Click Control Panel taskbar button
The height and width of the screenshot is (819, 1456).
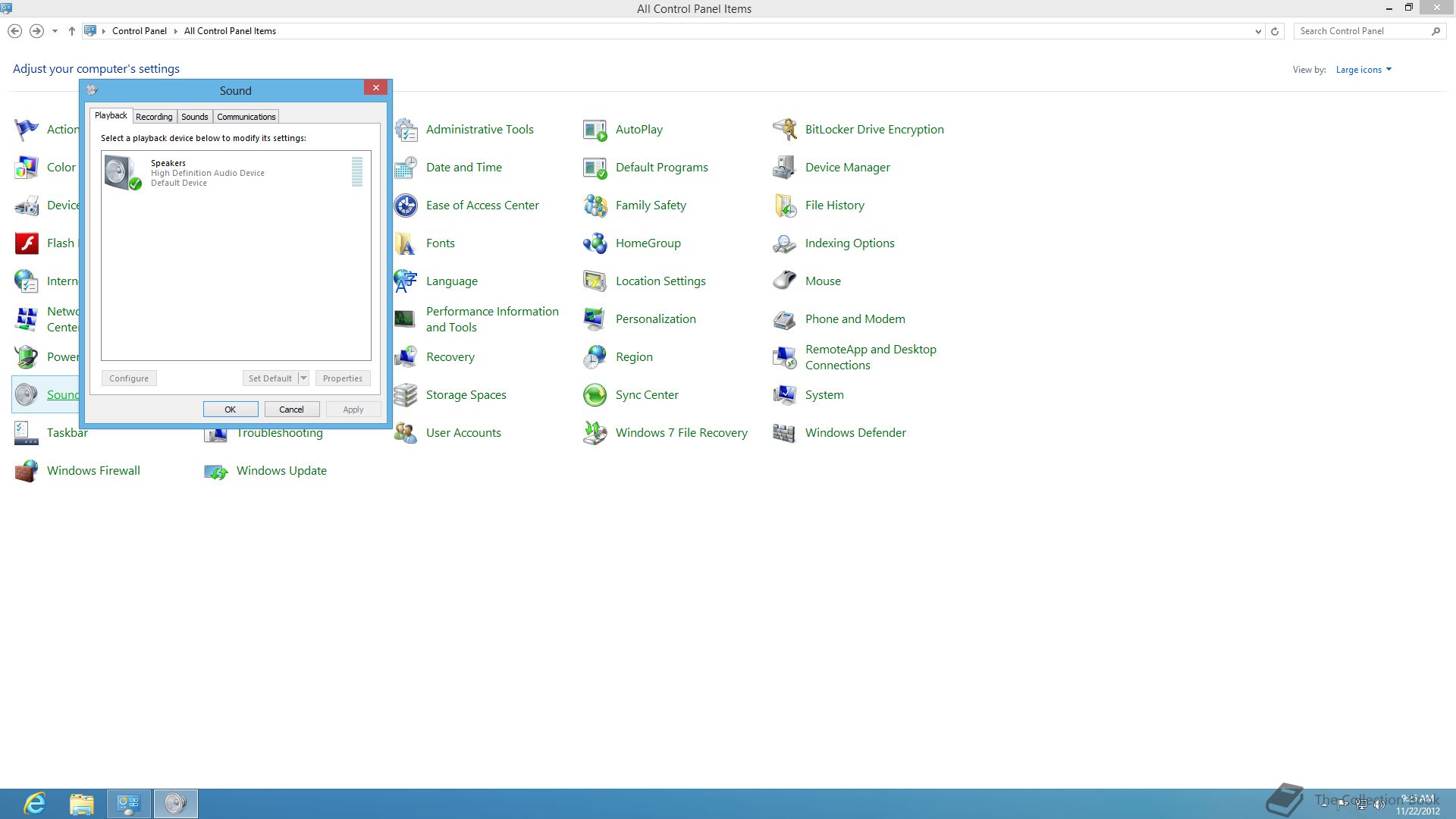(x=129, y=804)
